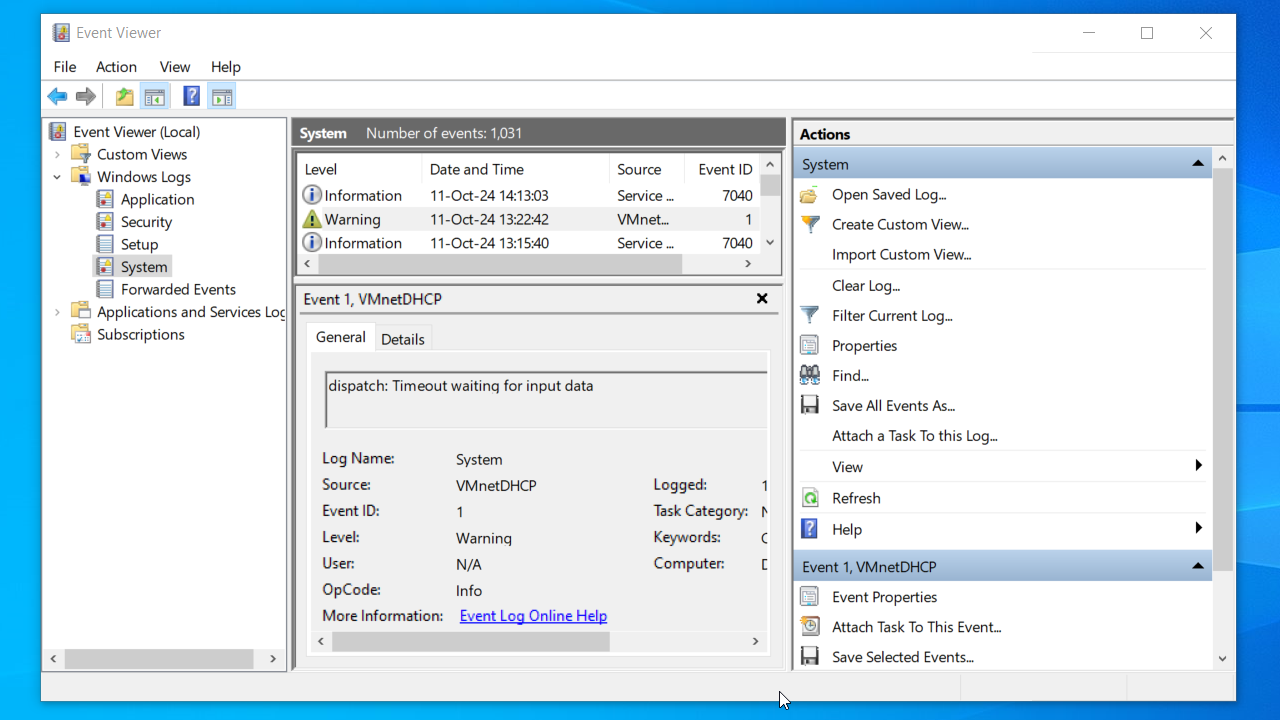Click the green Refresh action
This screenshot has width=1280, height=720.
pyautogui.click(x=856, y=498)
